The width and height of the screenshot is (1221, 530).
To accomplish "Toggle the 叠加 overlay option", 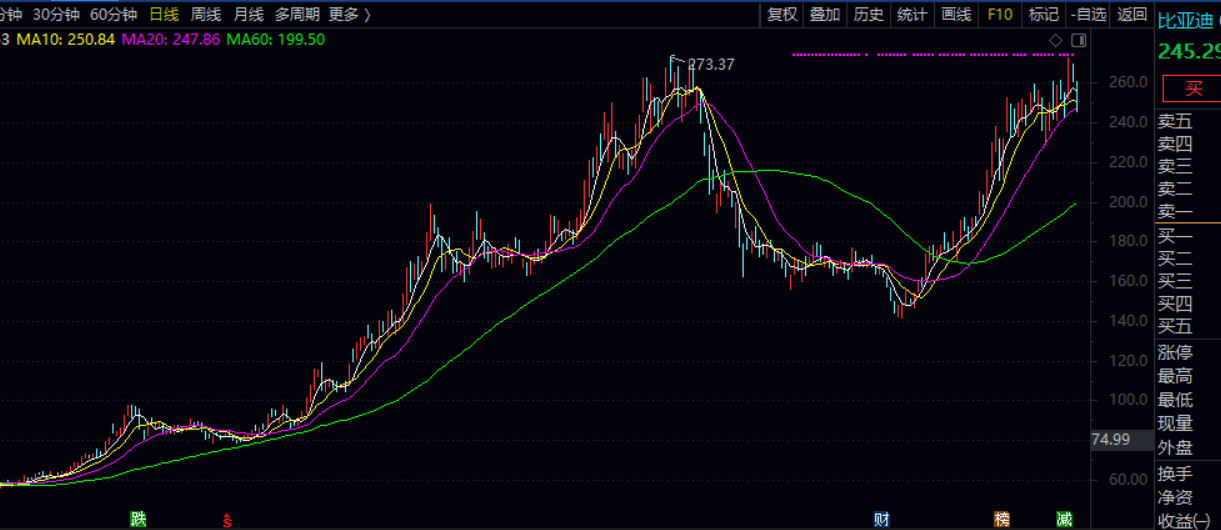I will [825, 14].
